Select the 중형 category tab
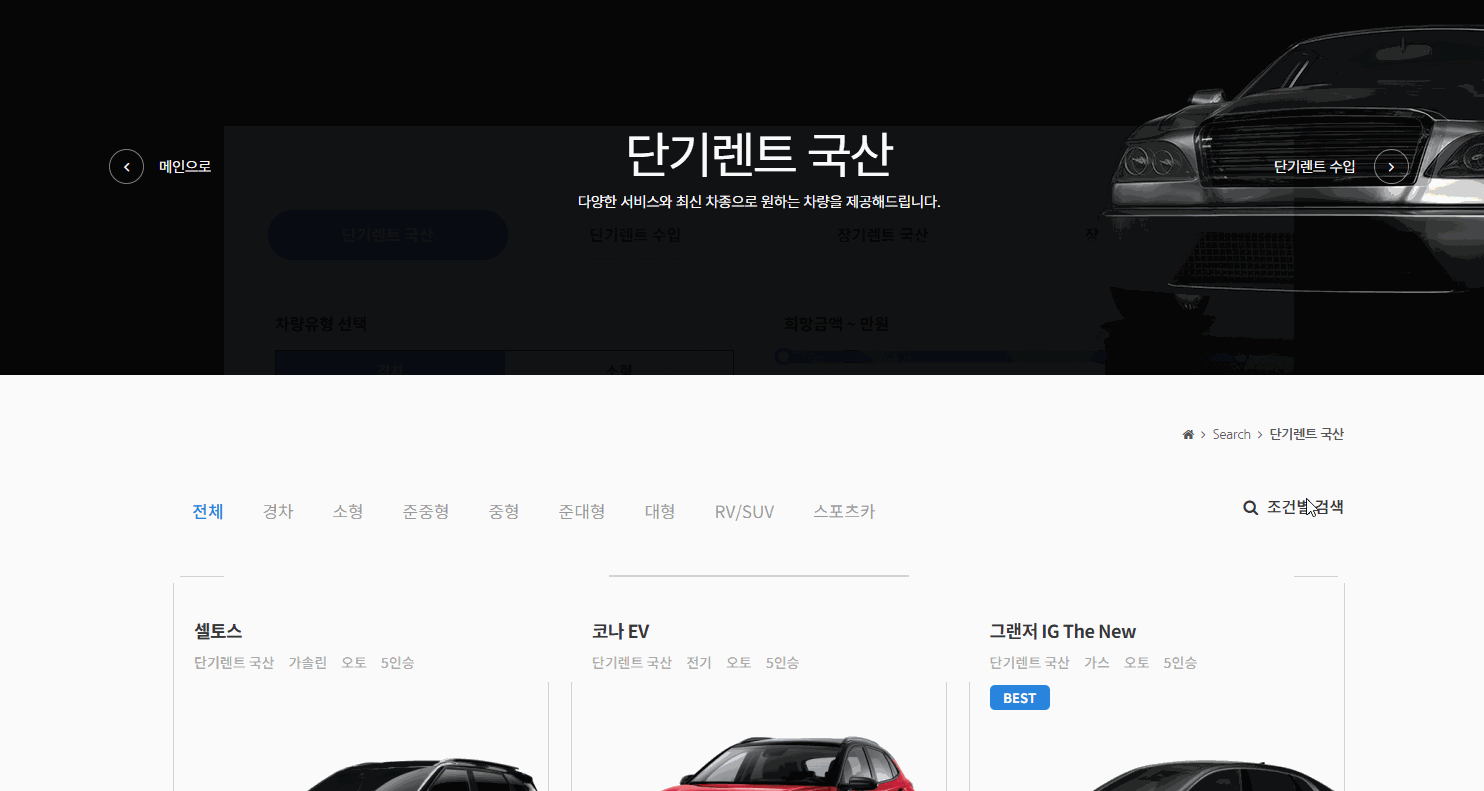The image size is (1484, 791). click(x=504, y=512)
